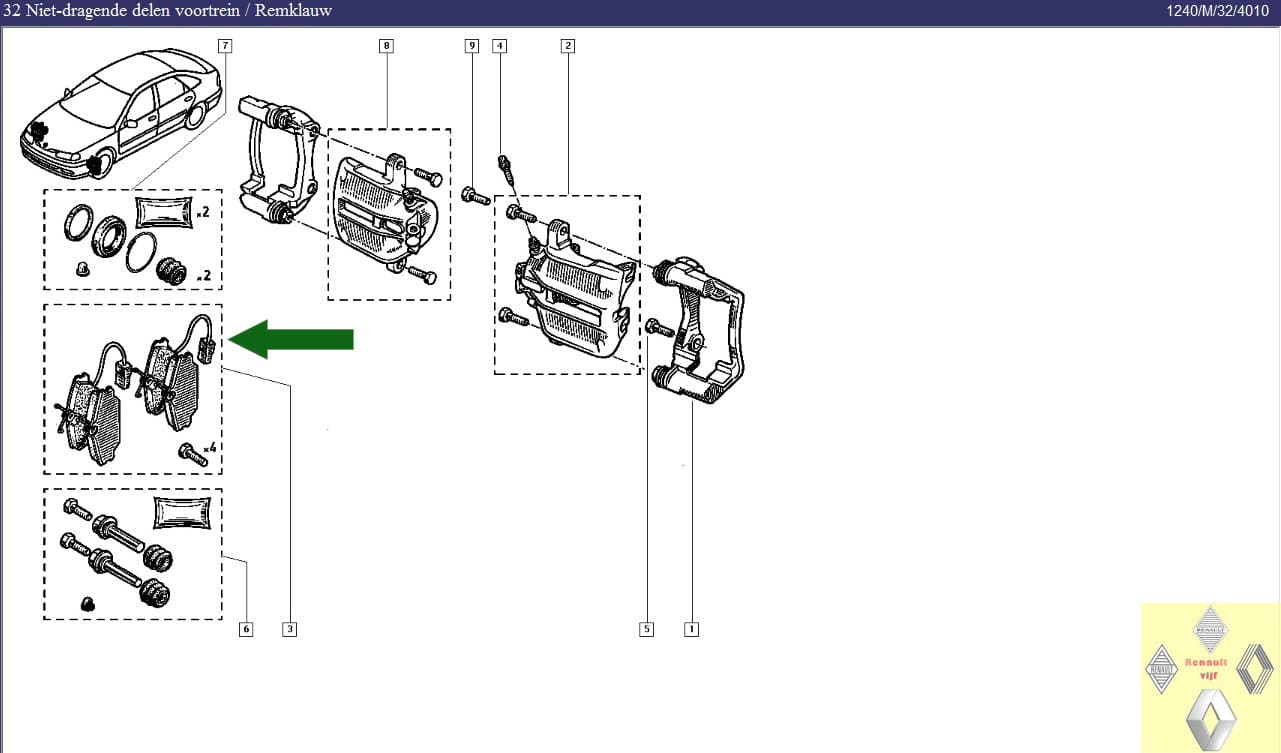Click the 'Niet-dragende delen voortrein / Remklauw' header
The image size is (1281, 753).
click(x=166, y=11)
